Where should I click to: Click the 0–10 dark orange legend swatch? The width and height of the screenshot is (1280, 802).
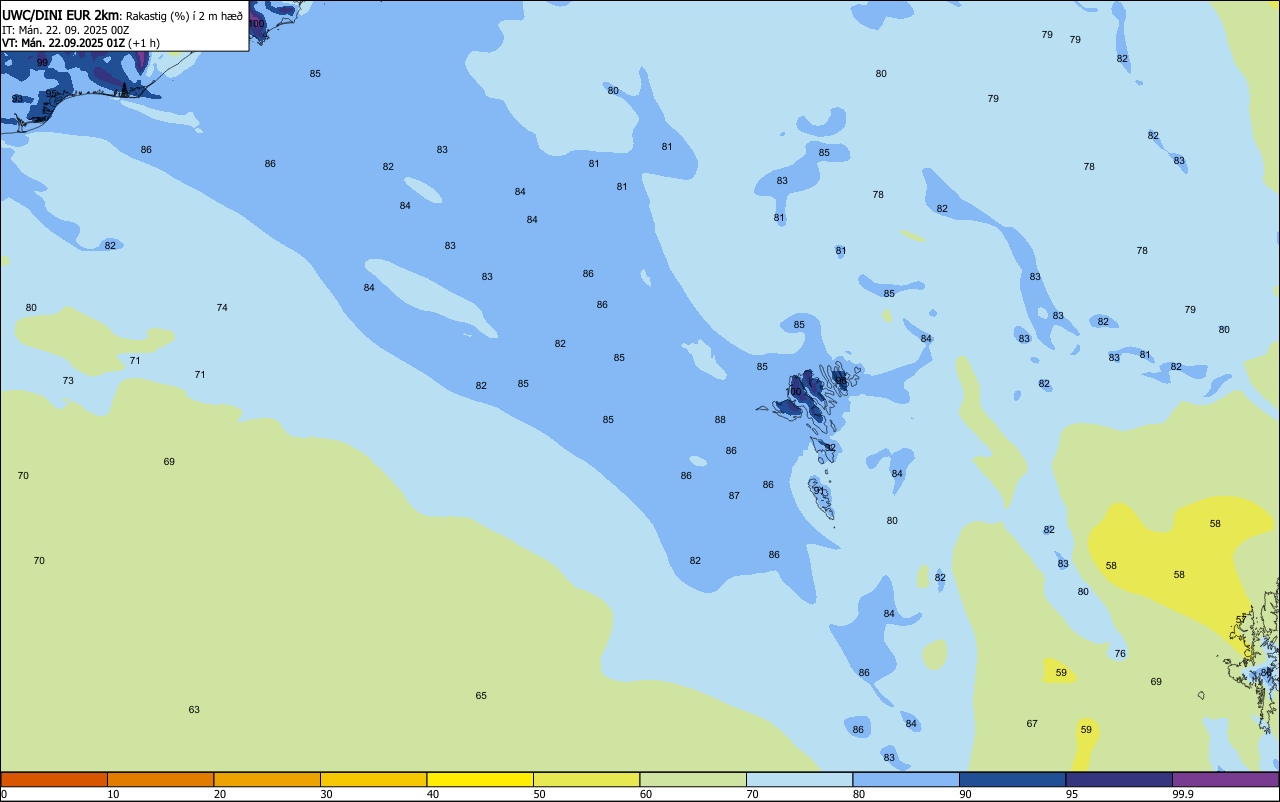54,779
